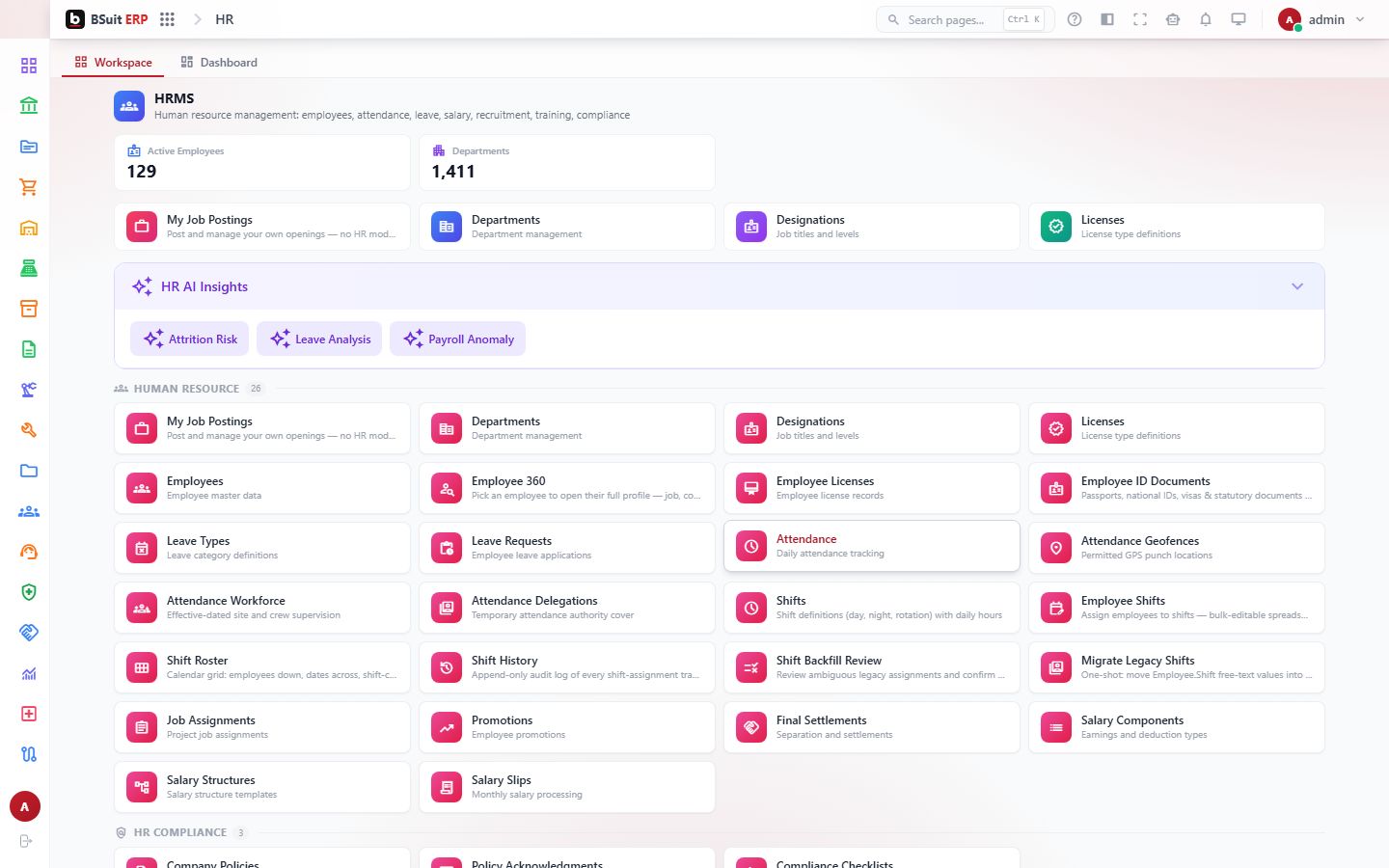Focus the Search pages field

point(966,19)
